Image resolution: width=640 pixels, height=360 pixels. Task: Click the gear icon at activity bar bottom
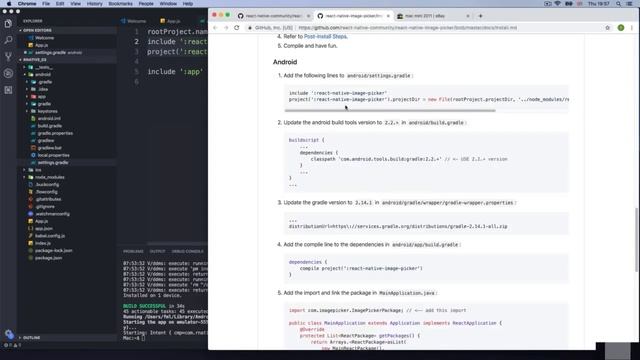coord(9,334)
